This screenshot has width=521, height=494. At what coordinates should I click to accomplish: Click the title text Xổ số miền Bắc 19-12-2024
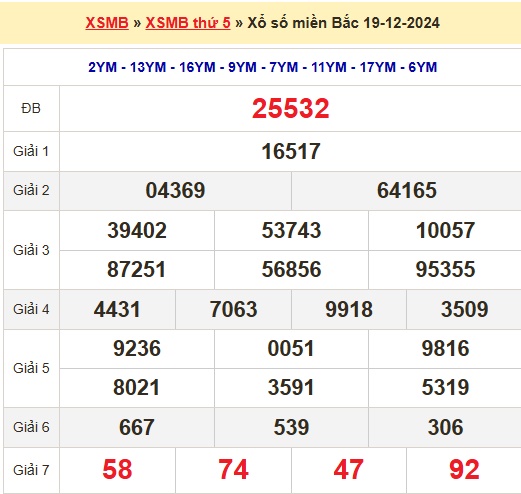[x=343, y=23]
